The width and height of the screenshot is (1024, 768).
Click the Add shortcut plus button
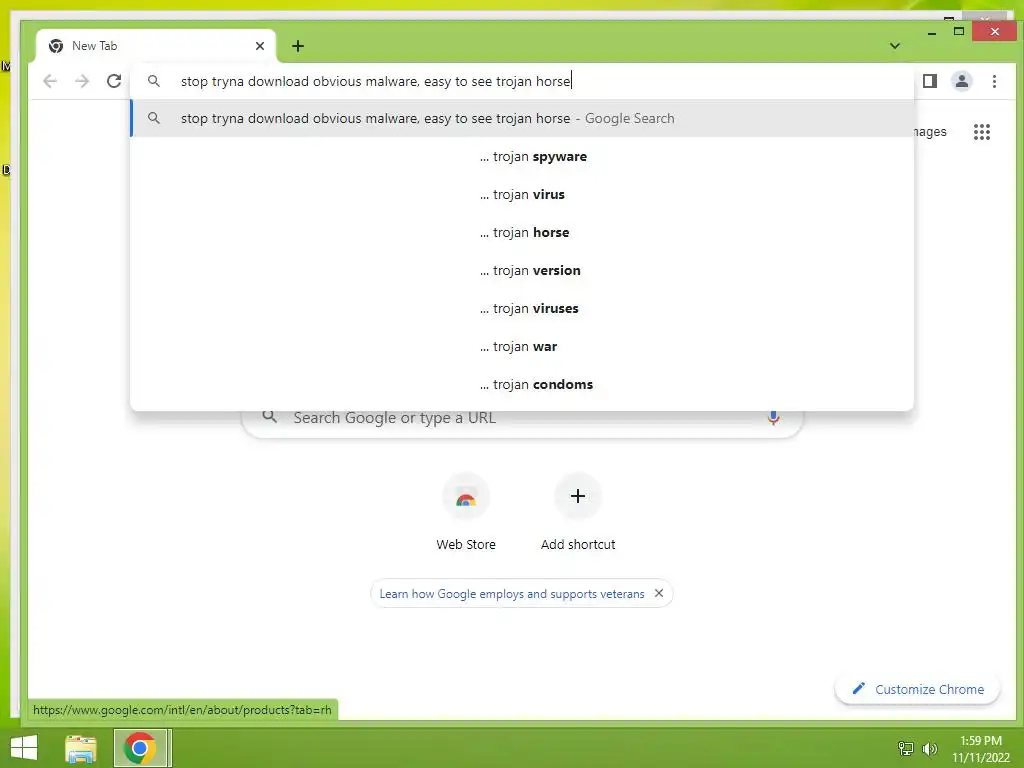(x=577, y=497)
